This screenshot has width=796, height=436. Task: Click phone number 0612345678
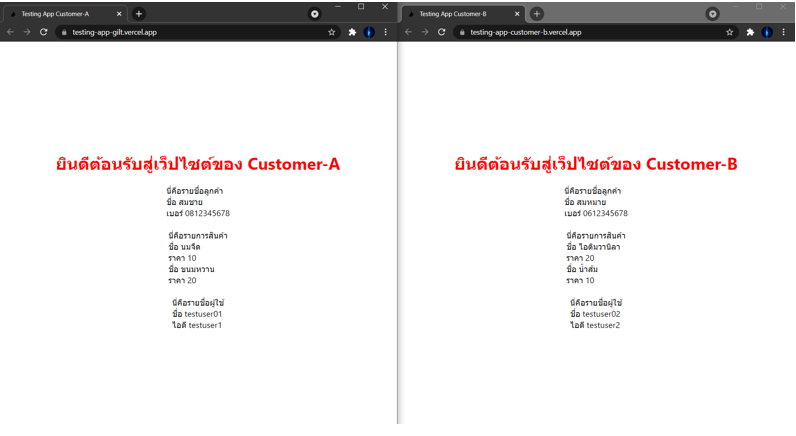(x=605, y=213)
